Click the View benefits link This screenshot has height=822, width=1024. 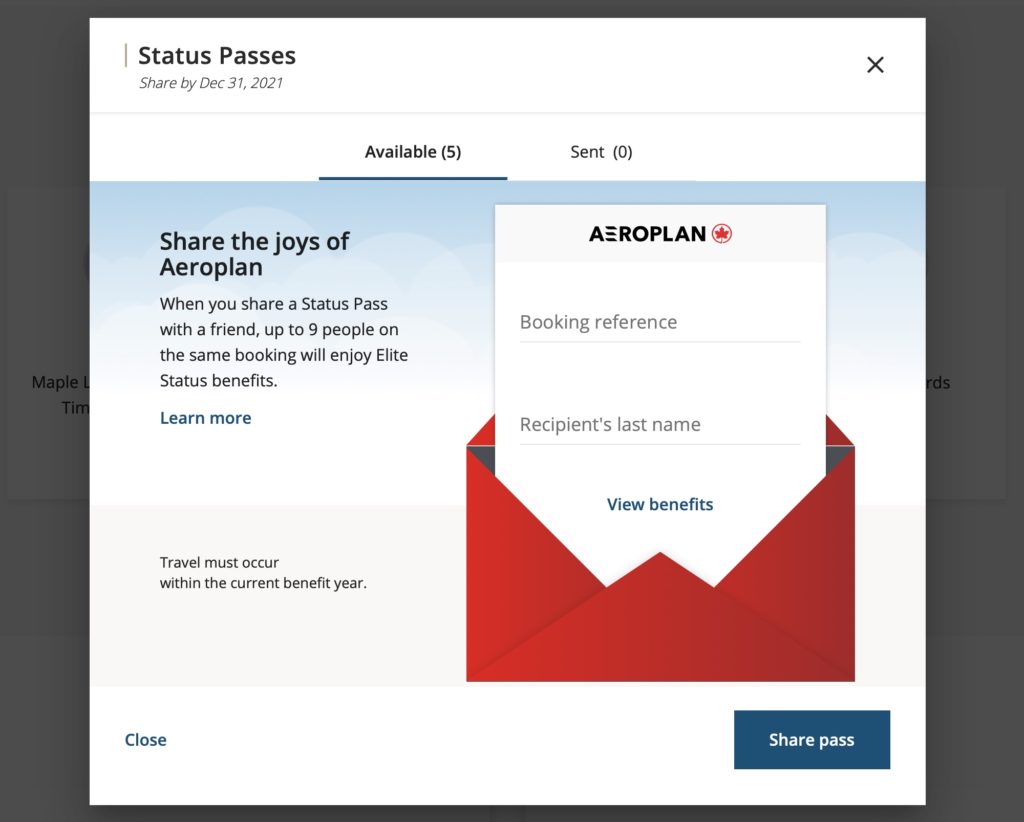click(x=660, y=504)
